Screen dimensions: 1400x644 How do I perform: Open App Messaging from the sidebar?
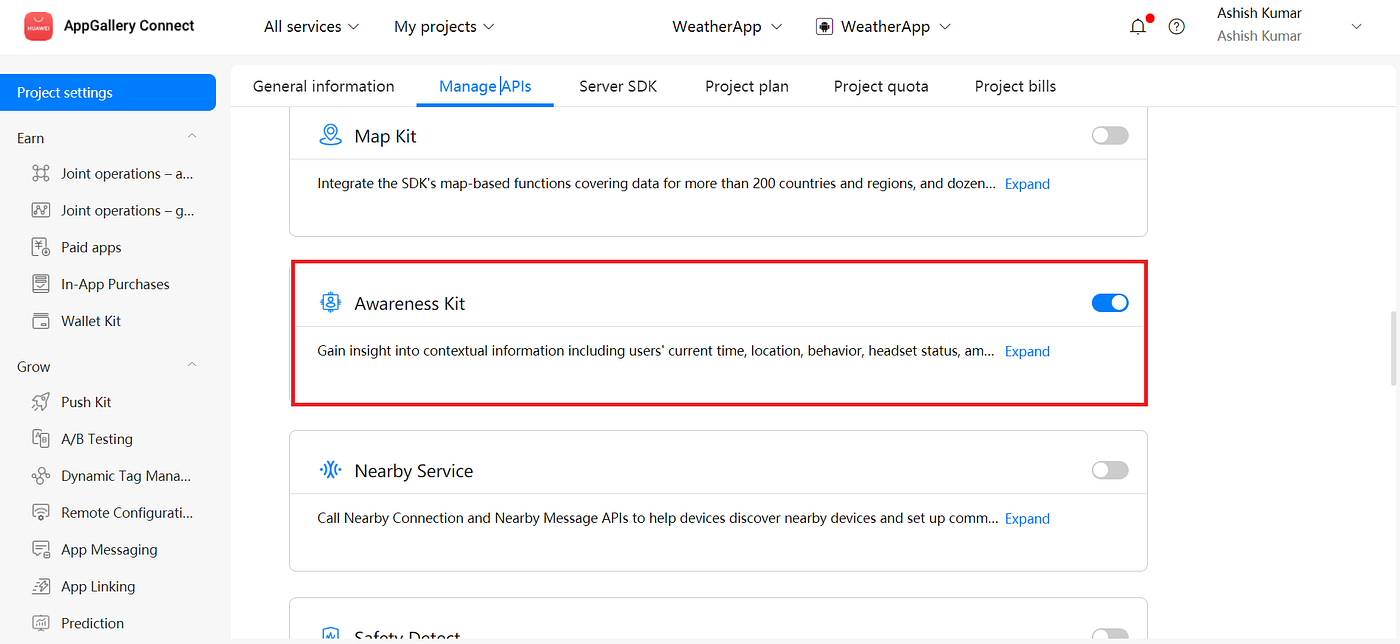(108, 549)
